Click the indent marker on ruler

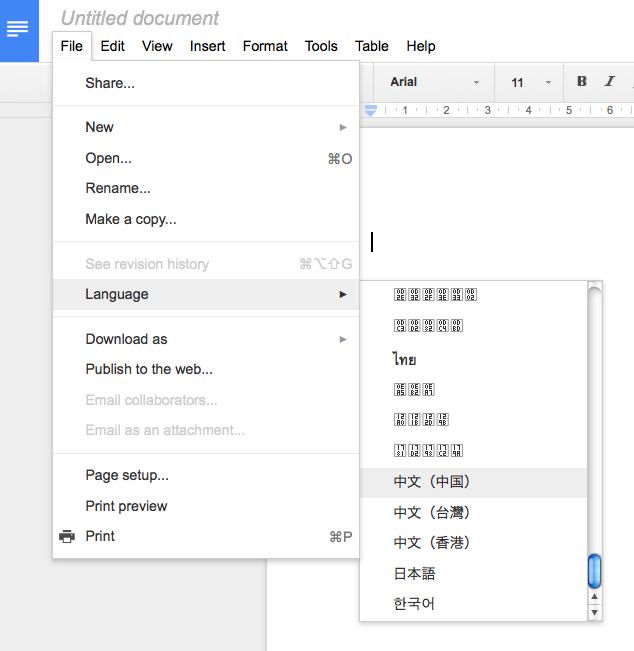click(x=370, y=110)
